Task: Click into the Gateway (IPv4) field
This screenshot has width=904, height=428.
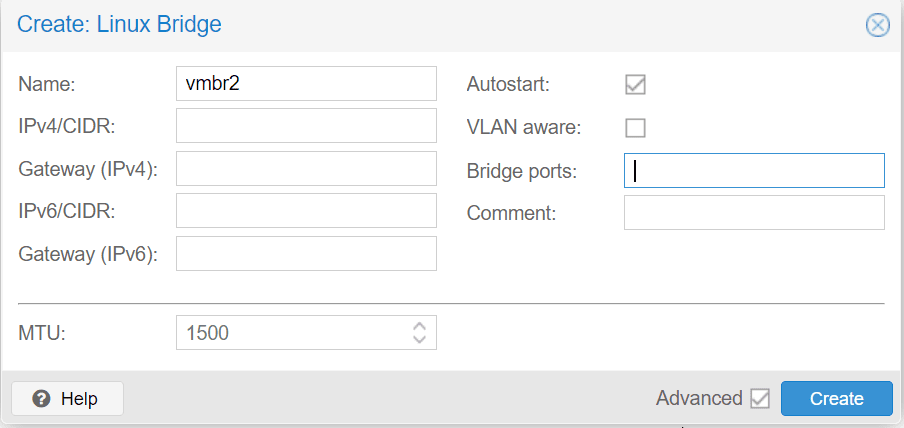Action: click(x=306, y=168)
